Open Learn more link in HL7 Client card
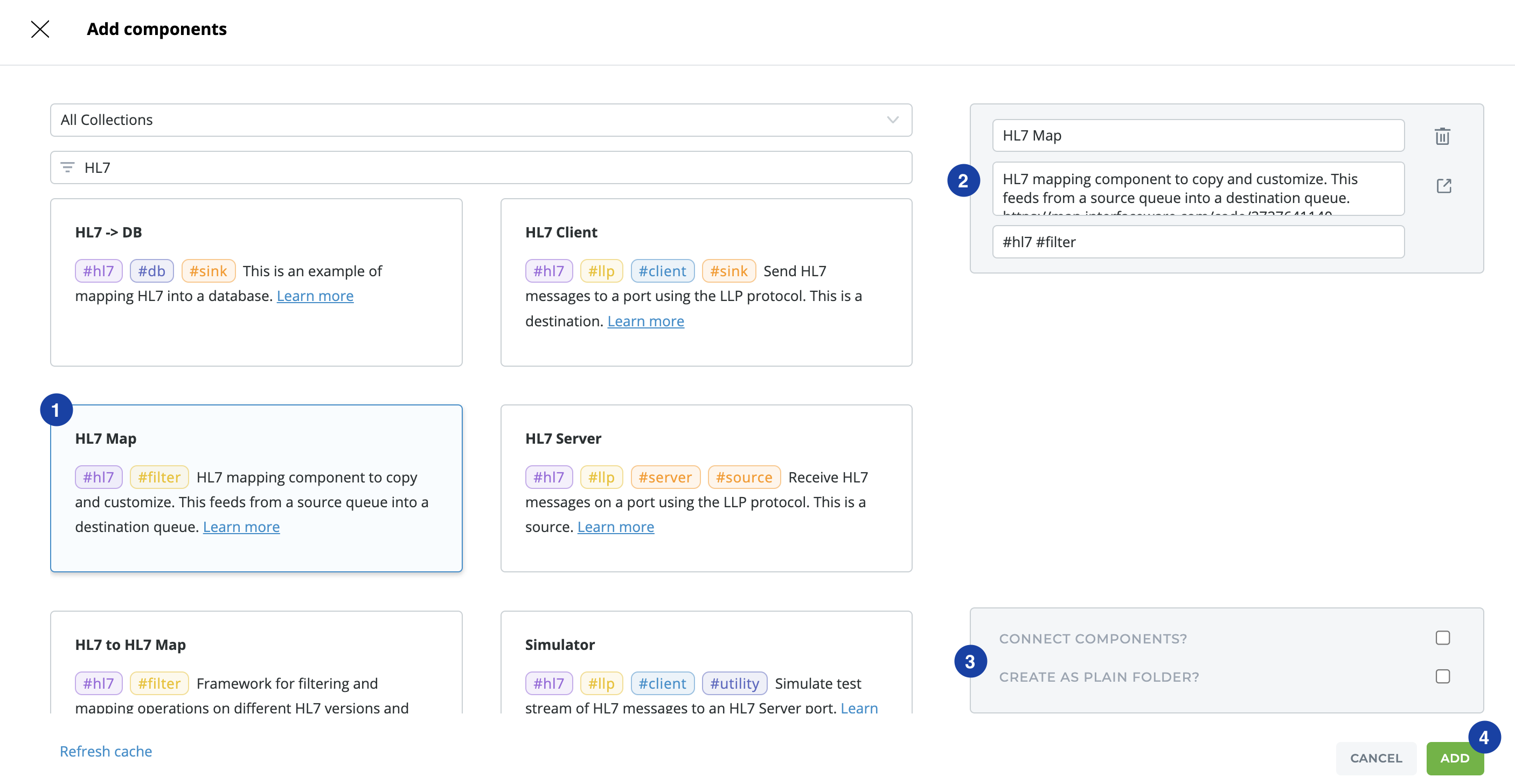This screenshot has width=1515, height=784. click(645, 321)
